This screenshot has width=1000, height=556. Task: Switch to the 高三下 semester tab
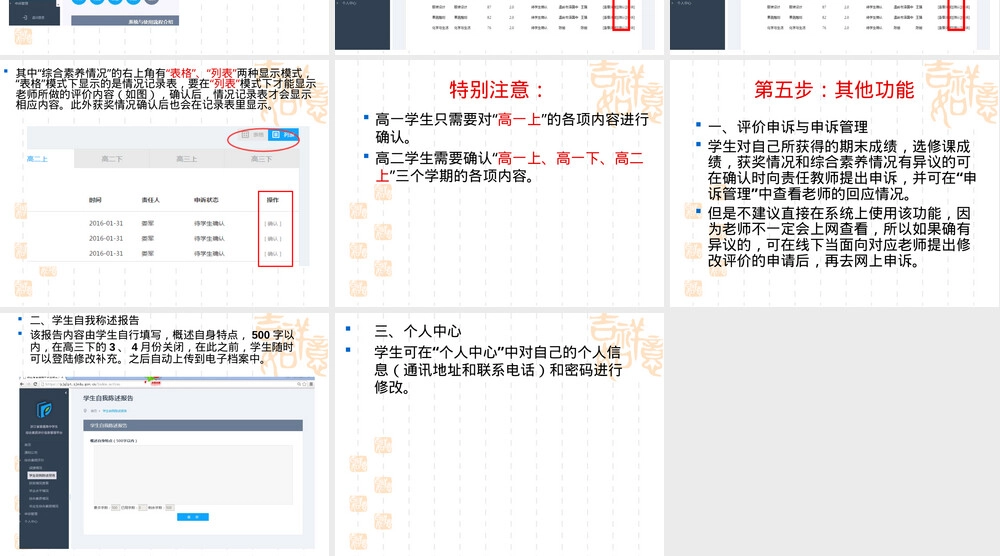261,159
